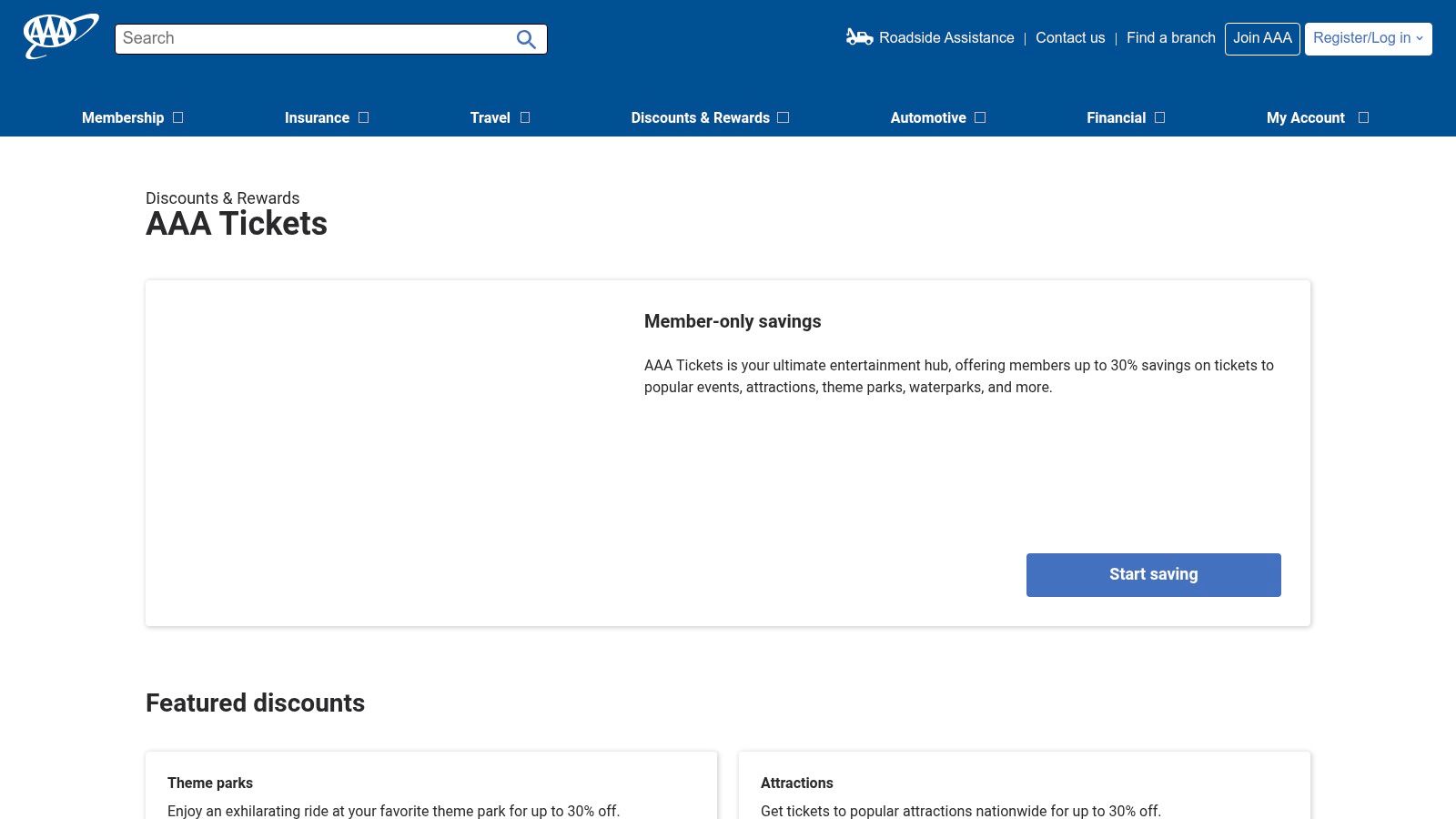Go to Contact us
This screenshot has height=819, width=1456.
coord(1070,38)
